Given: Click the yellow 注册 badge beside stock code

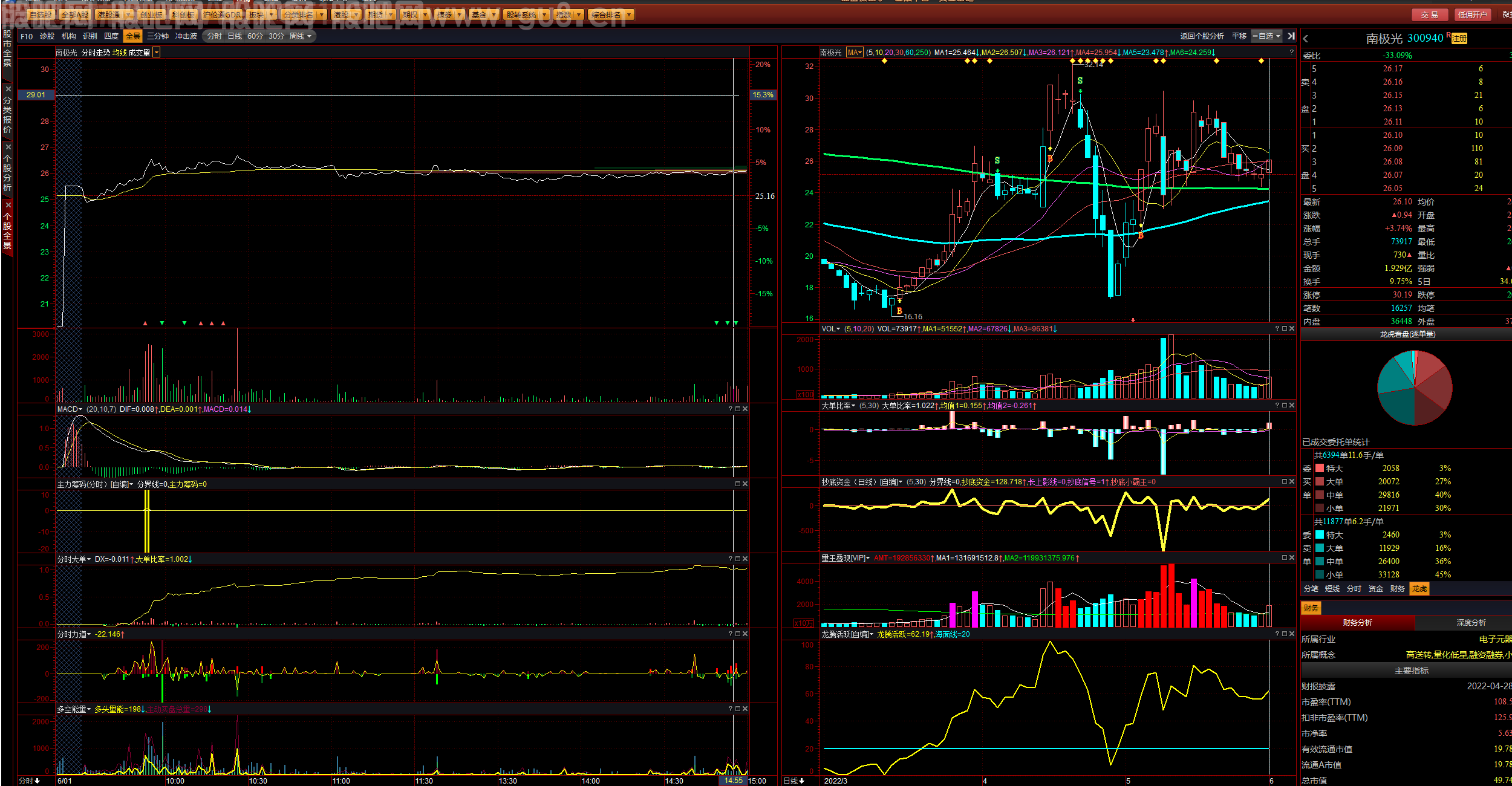Looking at the screenshot, I should pos(1459,39).
